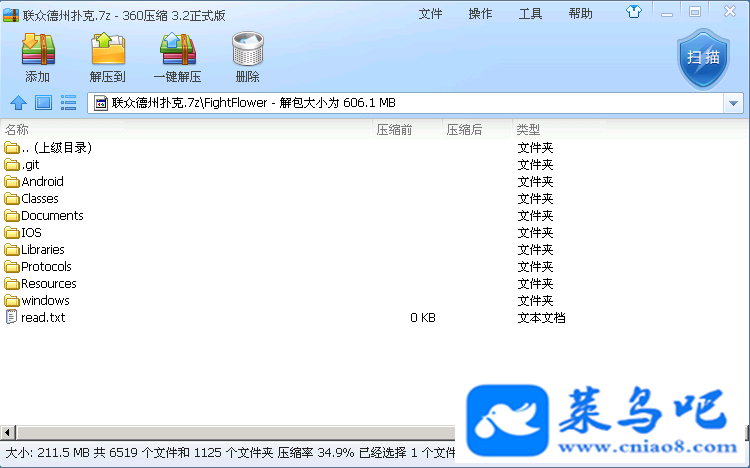The width and height of the screenshot is (750, 468).
Task: Select the 'IOS' folder name
Action: pos(32,233)
